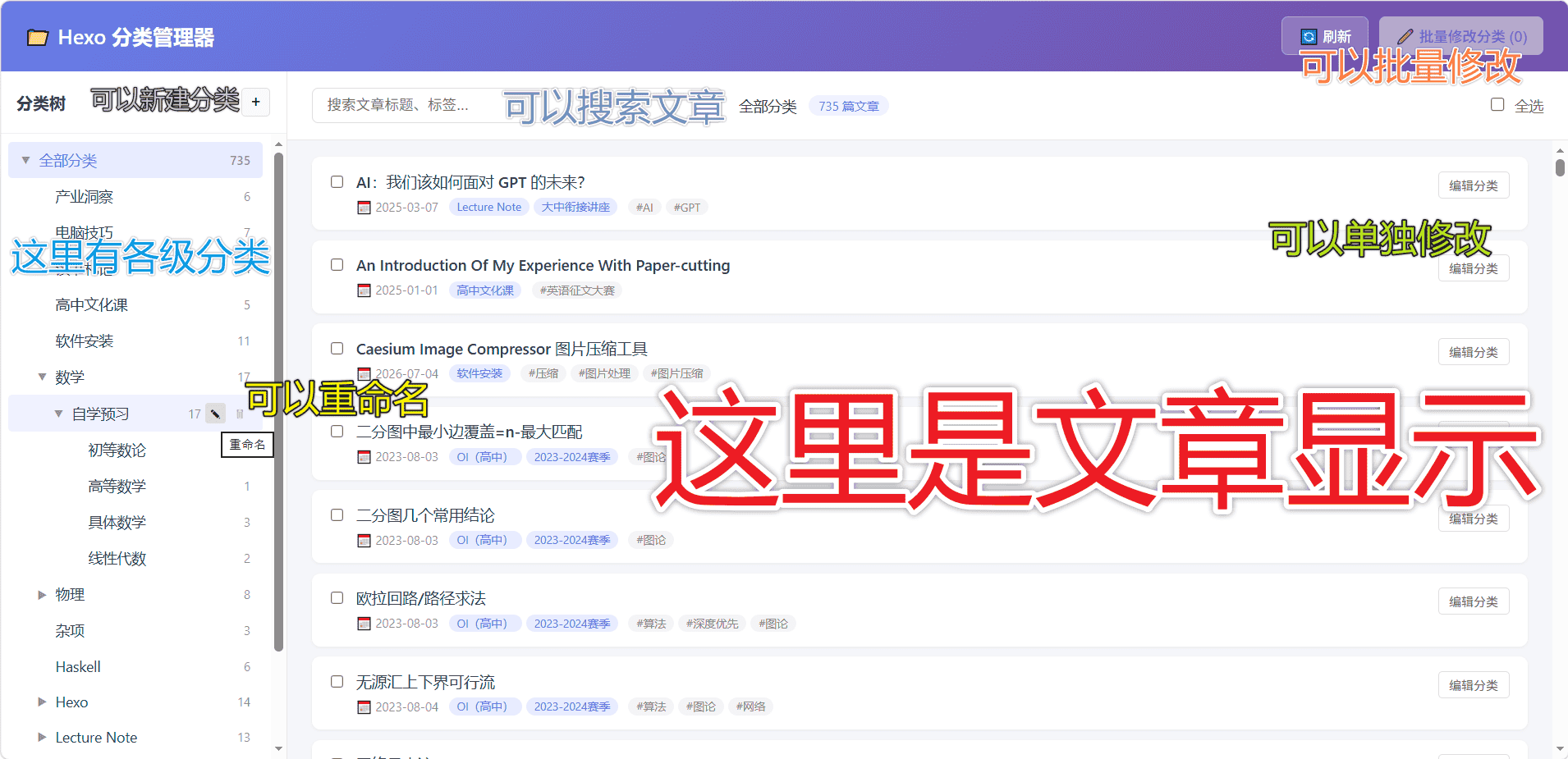Click 编辑分类 for the AI GPT article
Screen dimensions: 1568x759
tap(1473, 185)
